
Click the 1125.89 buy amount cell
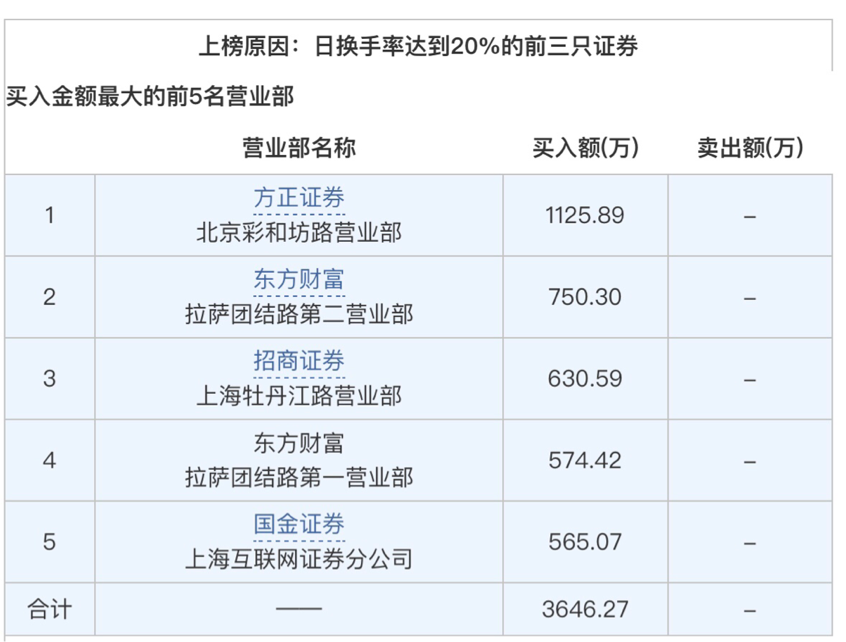[x=585, y=215]
